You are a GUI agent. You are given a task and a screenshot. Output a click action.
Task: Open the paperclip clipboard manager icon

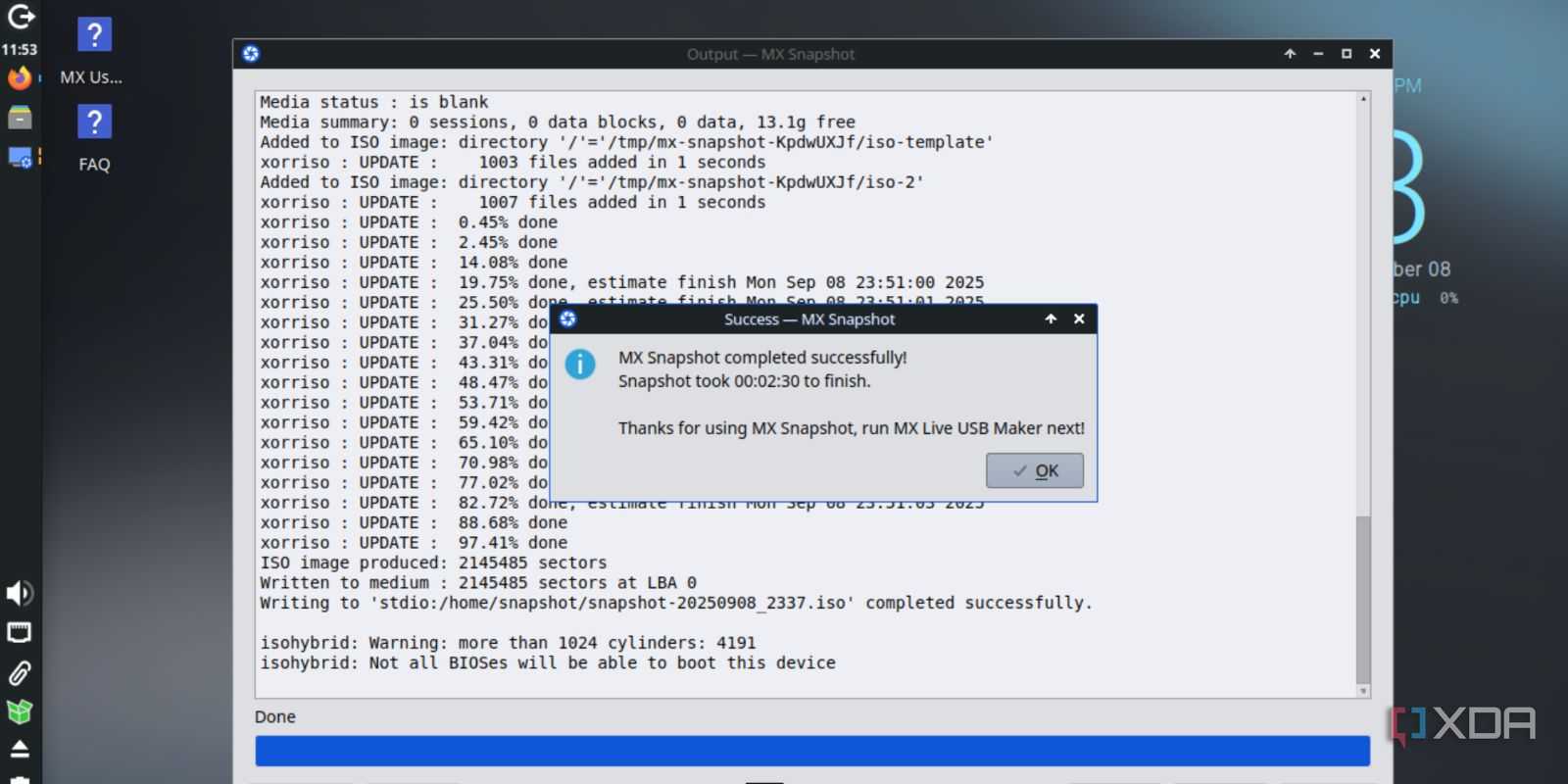tap(20, 672)
